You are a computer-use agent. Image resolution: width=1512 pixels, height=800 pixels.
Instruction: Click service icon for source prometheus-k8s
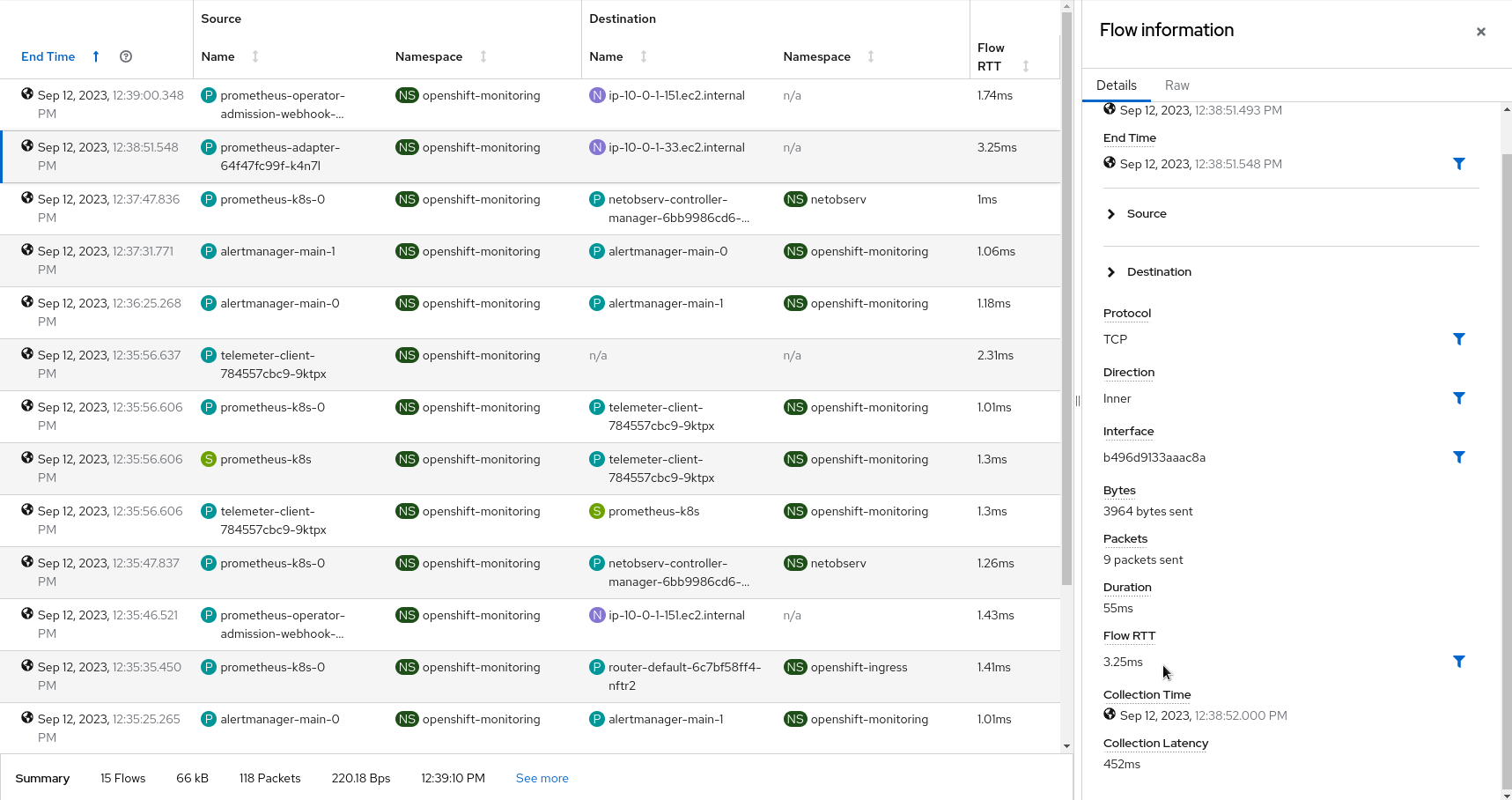(x=209, y=459)
